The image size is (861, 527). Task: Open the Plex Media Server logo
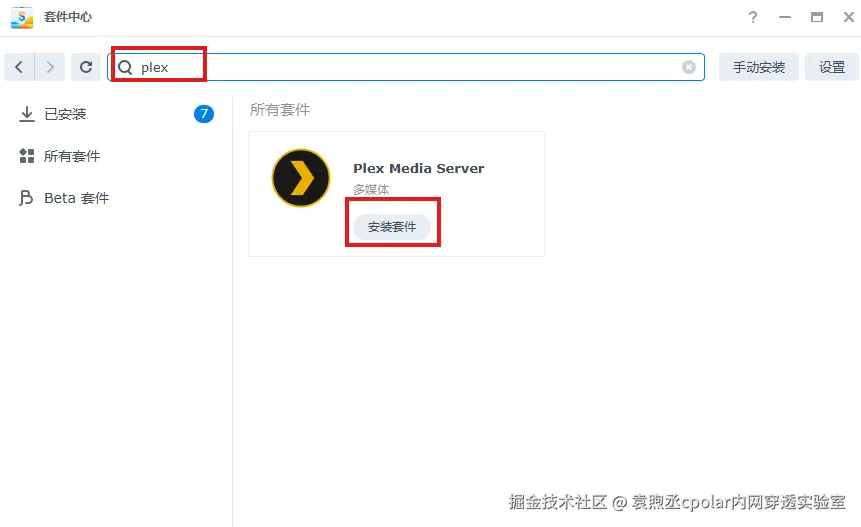[x=301, y=178]
